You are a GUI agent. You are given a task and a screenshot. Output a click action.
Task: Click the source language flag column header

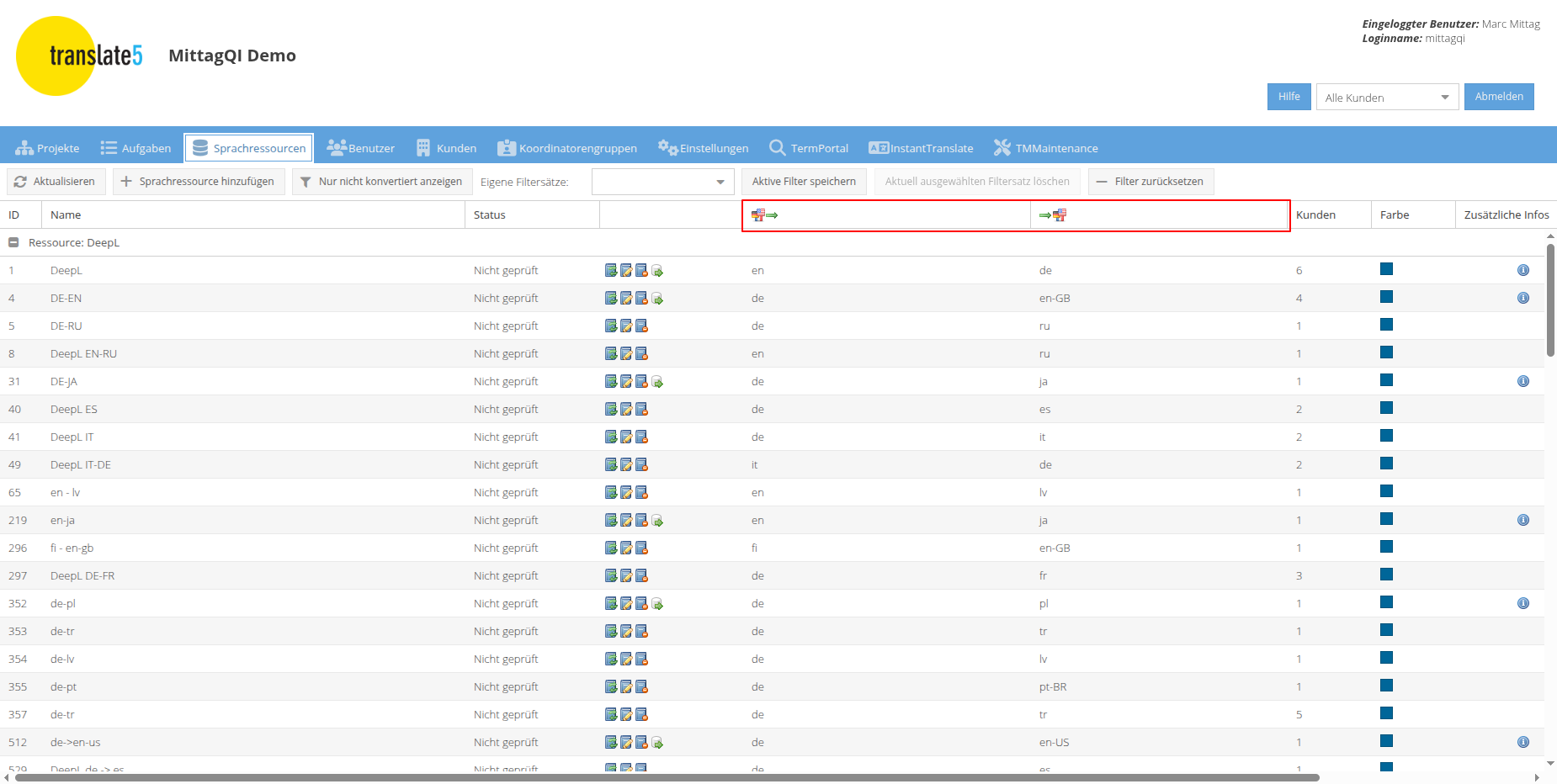pyautogui.click(x=885, y=215)
